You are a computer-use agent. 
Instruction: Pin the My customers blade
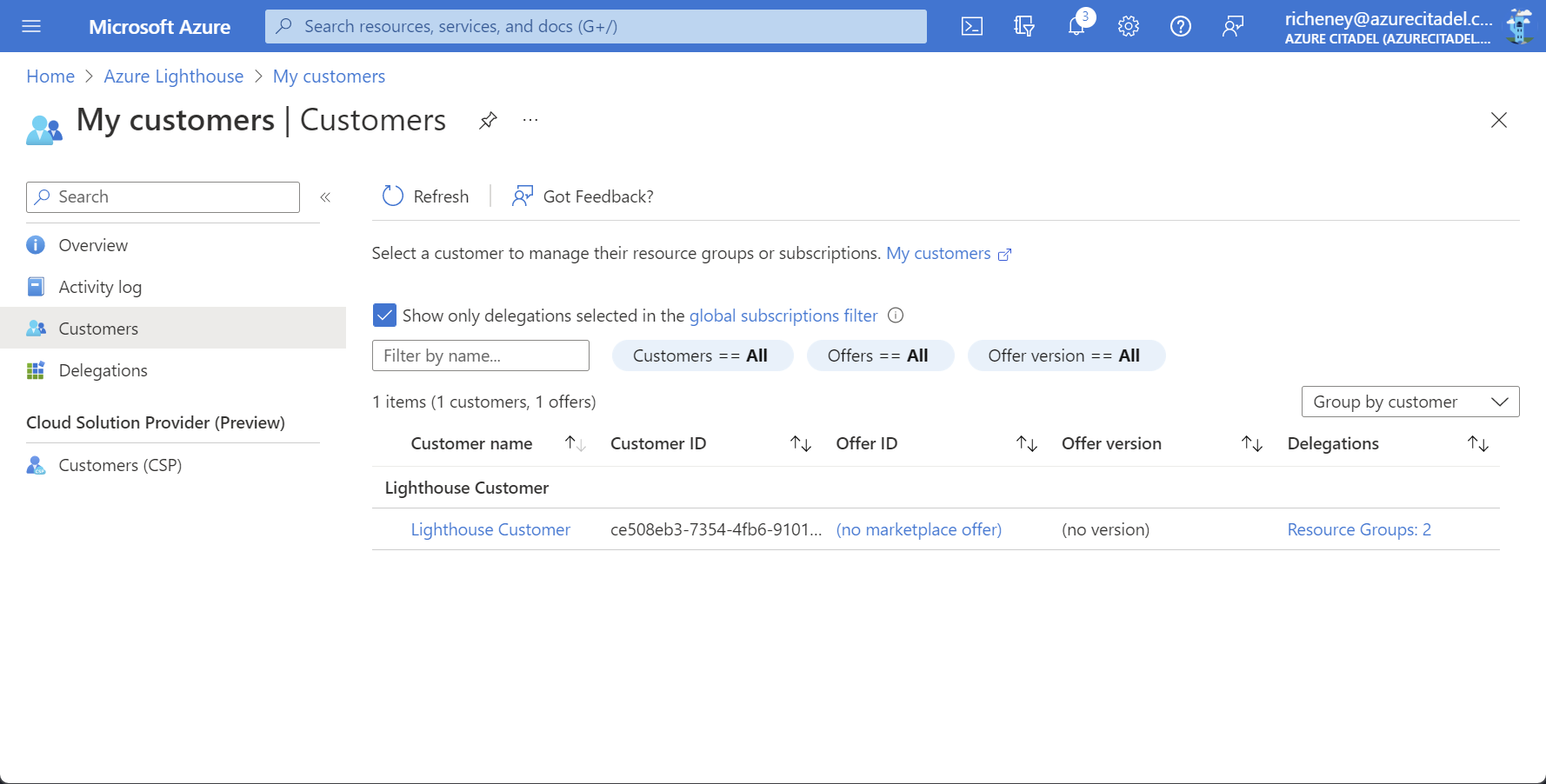[488, 120]
